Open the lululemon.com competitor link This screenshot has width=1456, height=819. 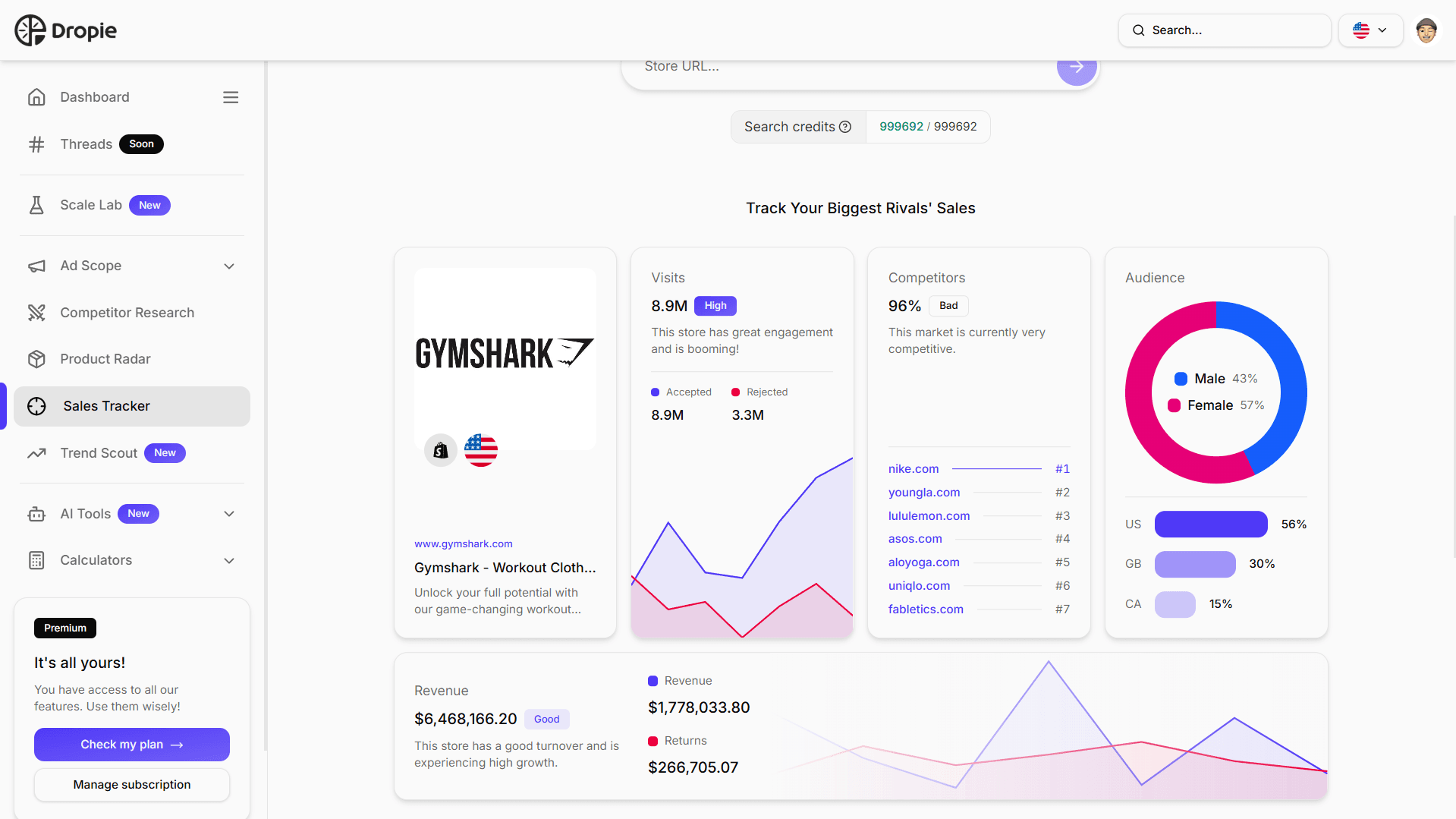pos(929,516)
